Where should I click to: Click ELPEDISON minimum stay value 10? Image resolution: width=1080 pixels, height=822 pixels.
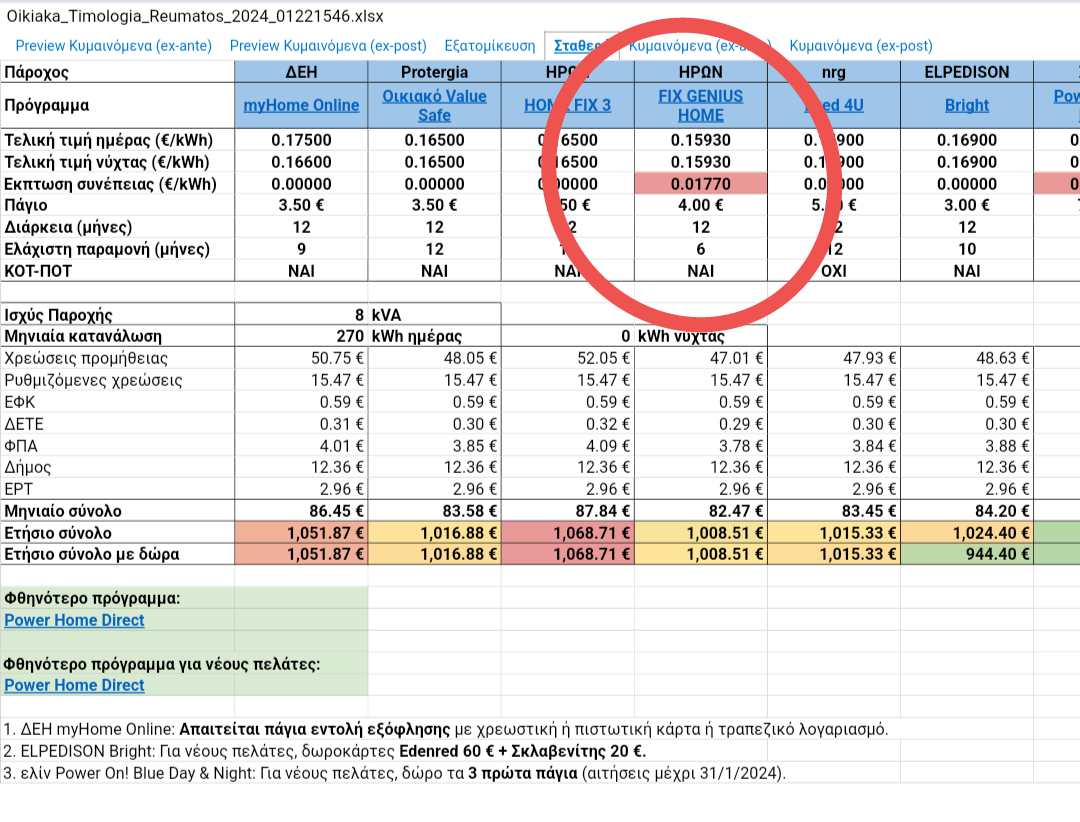pos(967,249)
